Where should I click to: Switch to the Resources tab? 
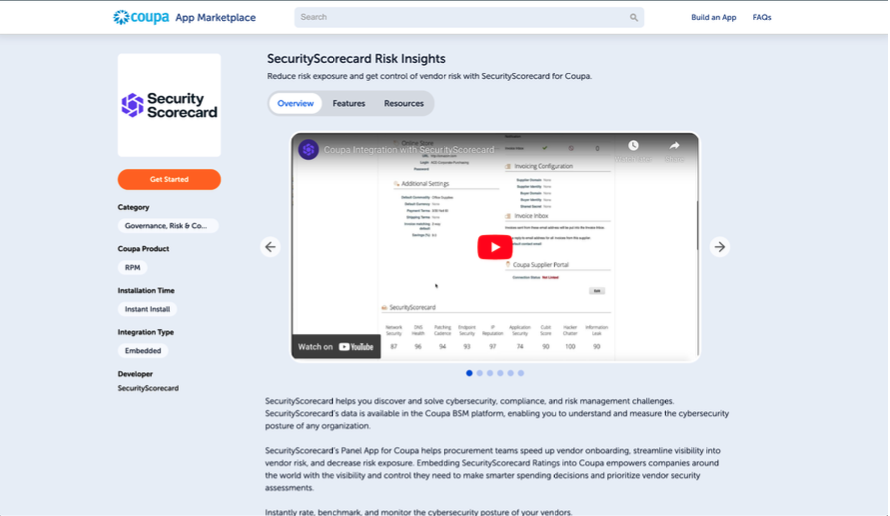tap(404, 103)
